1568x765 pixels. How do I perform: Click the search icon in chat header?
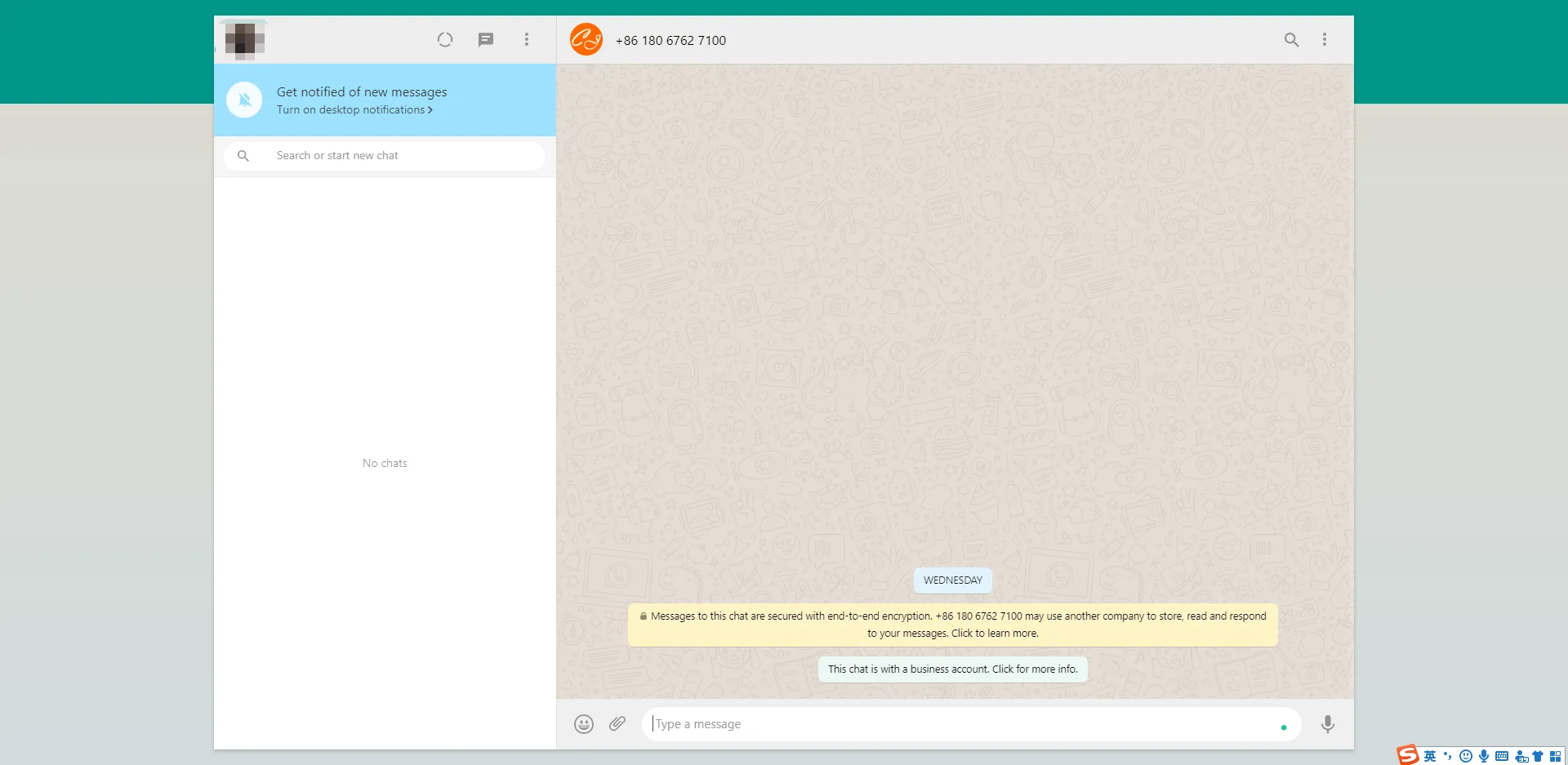pyautogui.click(x=1291, y=40)
